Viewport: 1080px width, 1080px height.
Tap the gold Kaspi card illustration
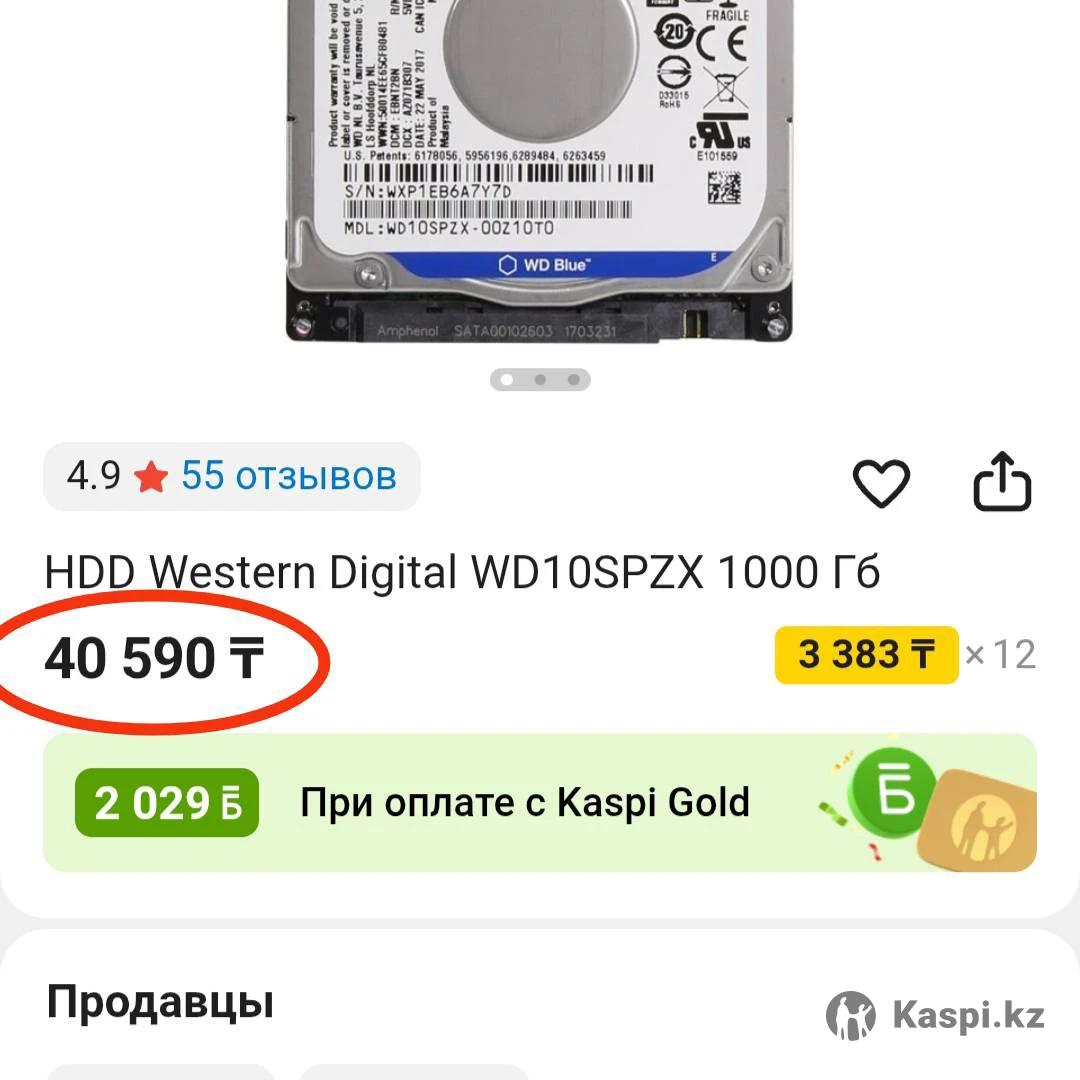pyautogui.click(x=978, y=821)
